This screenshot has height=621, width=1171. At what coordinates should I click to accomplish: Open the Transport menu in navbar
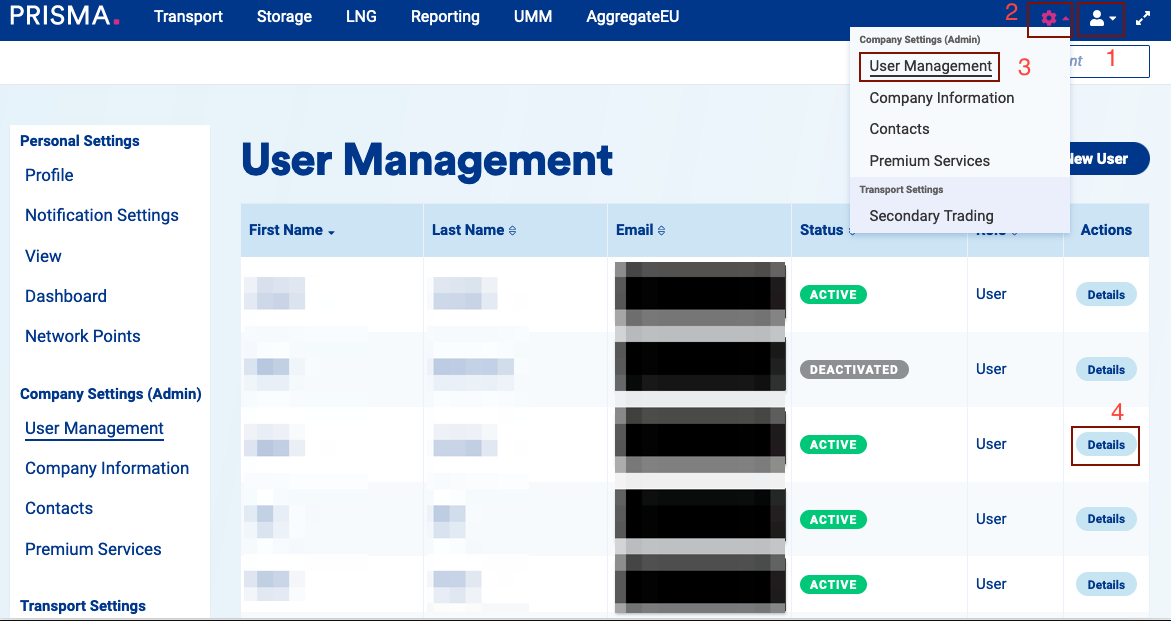(x=188, y=17)
